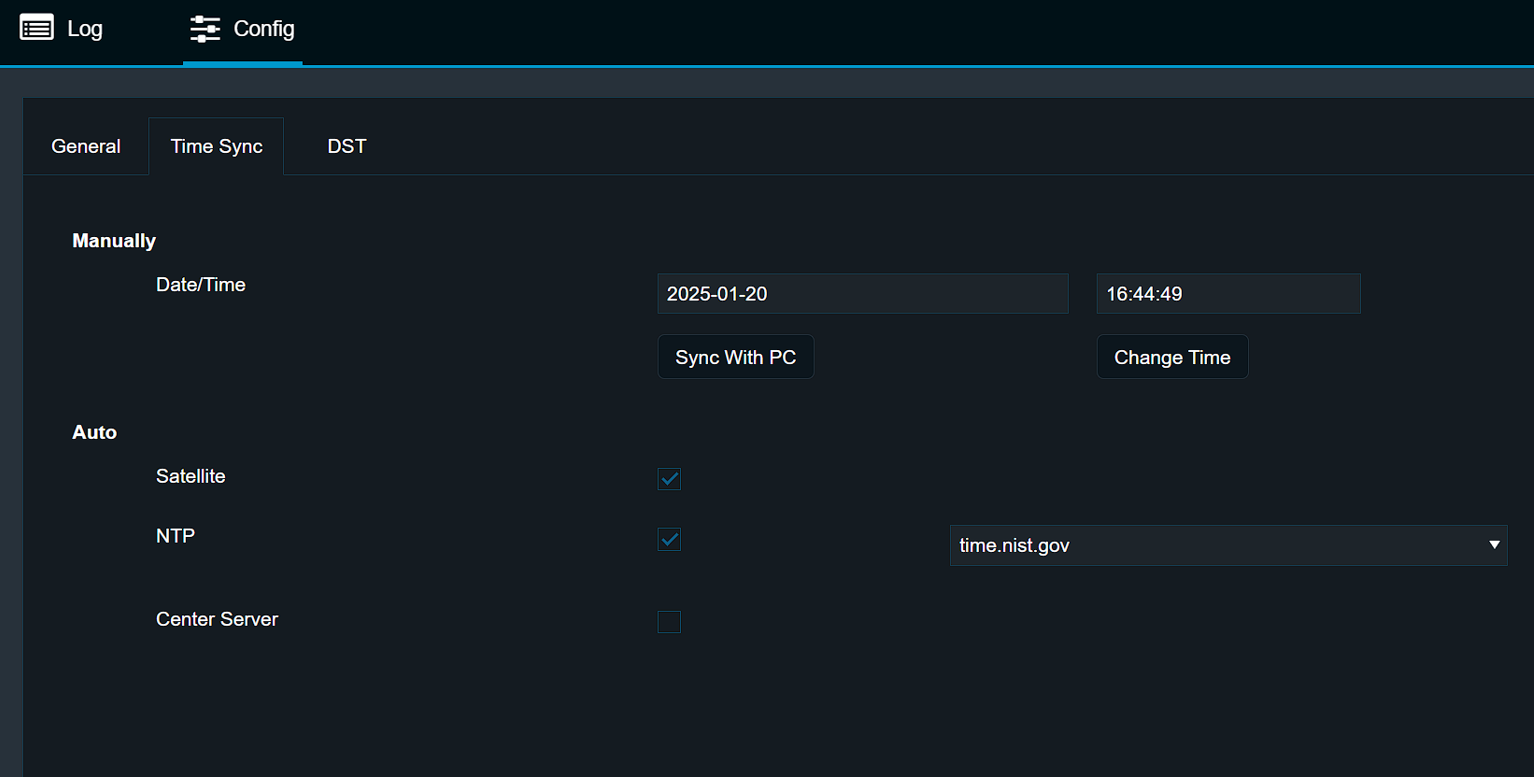This screenshot has height=777, width=1534.
Task: Click the Satellite option label
Action: pyautogui.click(x=191, y=477)
